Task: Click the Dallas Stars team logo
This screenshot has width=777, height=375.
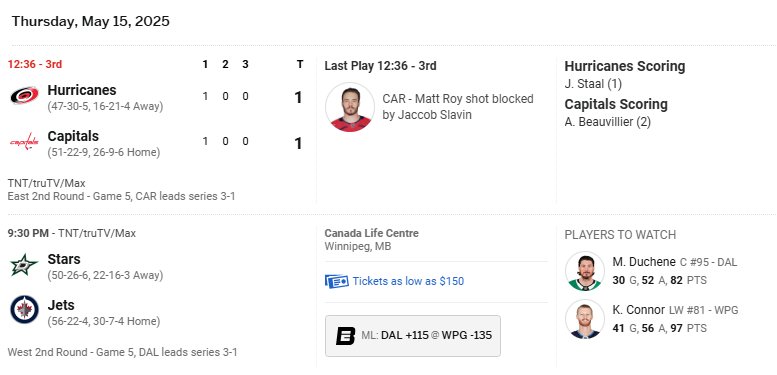Action: 24,265
